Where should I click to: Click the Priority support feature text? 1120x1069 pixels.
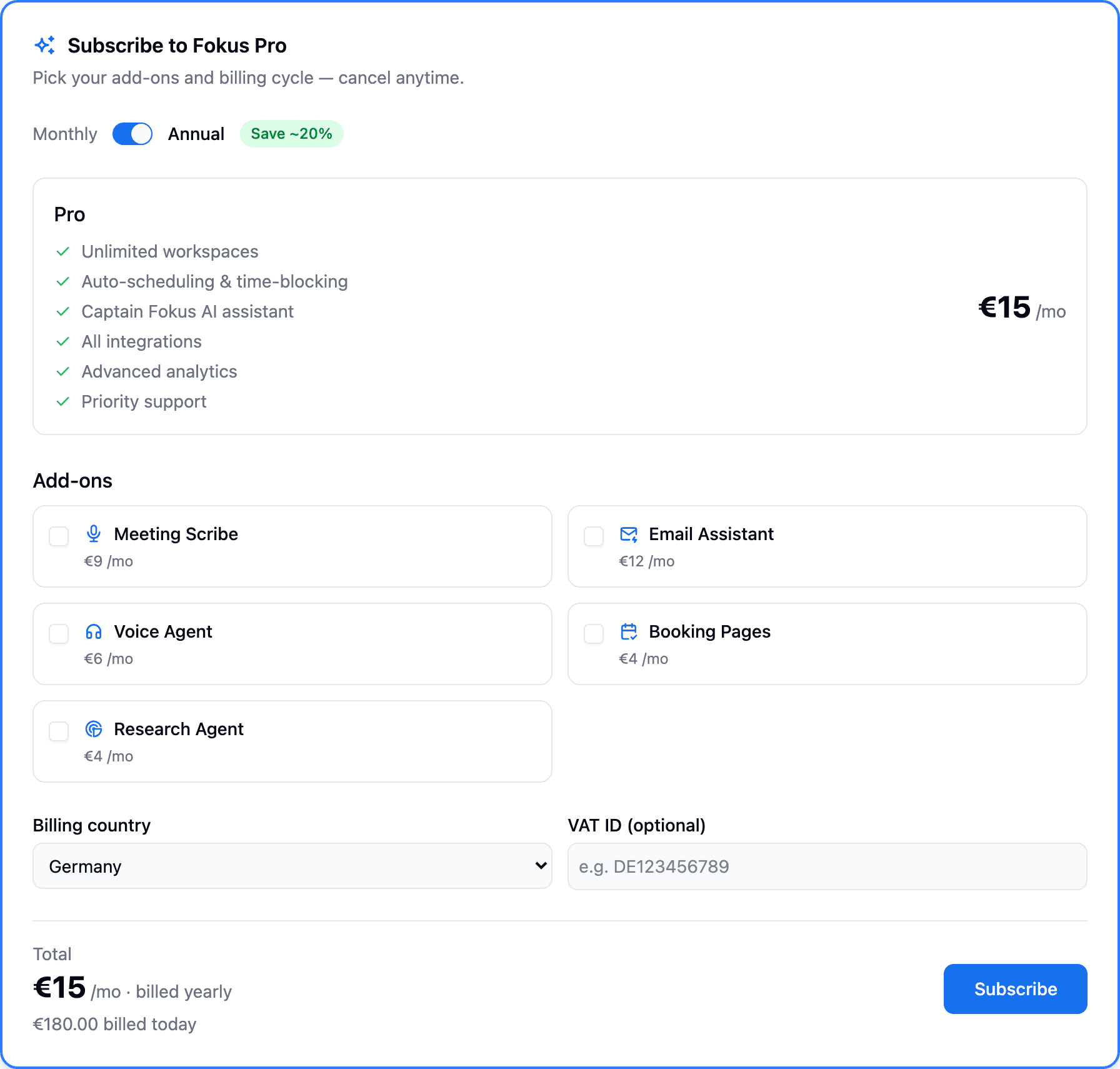click(x=144, y=401)
